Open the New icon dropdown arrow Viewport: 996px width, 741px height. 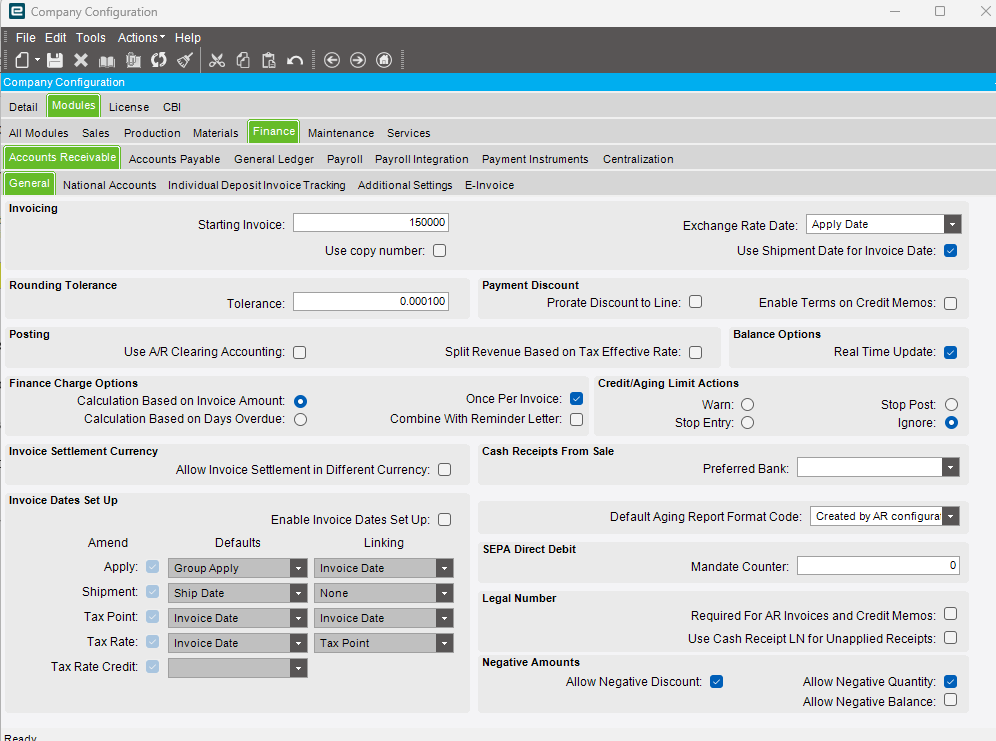pyautogui.click(x=37, y=60)
